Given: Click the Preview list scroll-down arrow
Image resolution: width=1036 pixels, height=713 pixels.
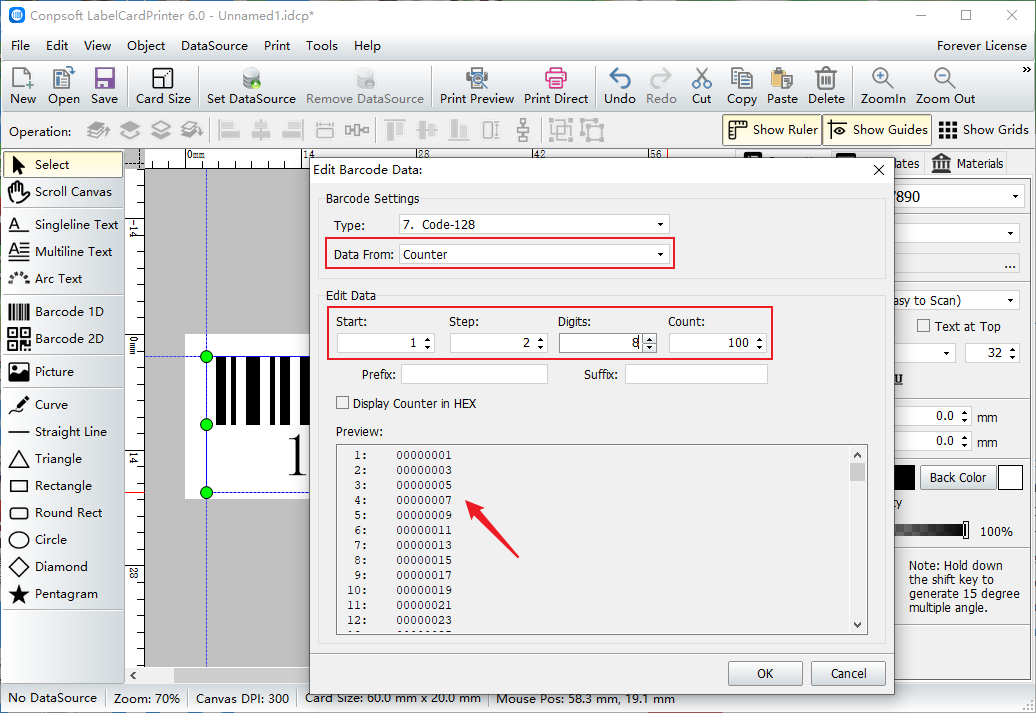Looking at the screenshot, I should coord(858,625).
